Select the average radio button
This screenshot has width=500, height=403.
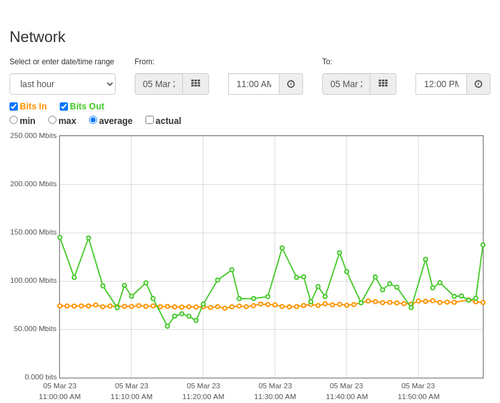pyautogui.click(x=93, y=120)
